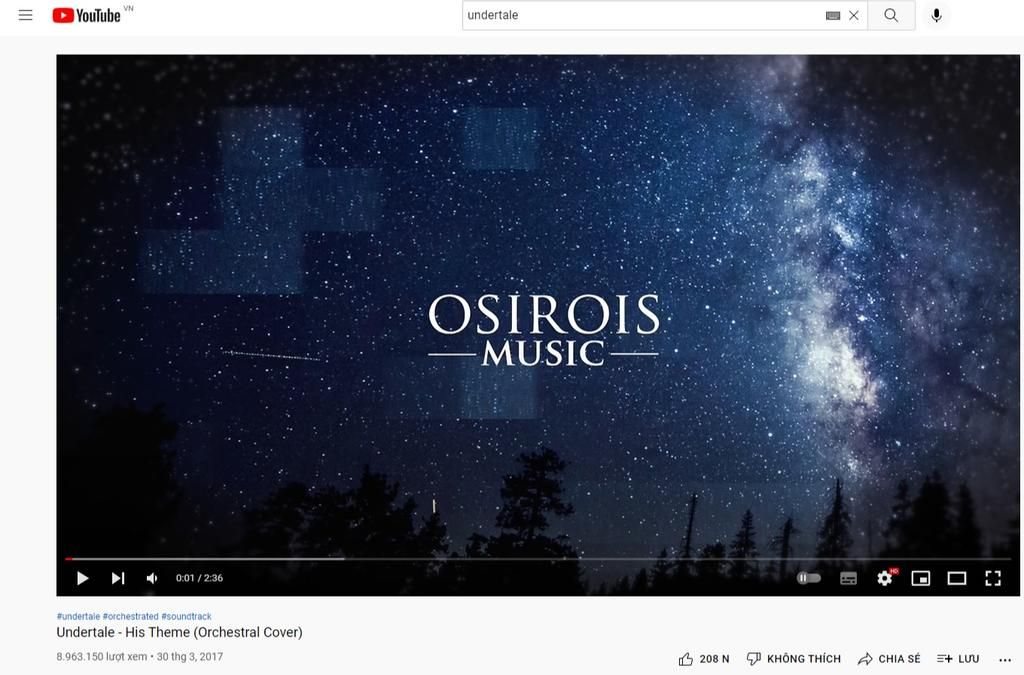This screenshot has width=1024, height=675.
Task: Click the KHÔNG THÍCH dislike button
Action: tap(793, 659)
